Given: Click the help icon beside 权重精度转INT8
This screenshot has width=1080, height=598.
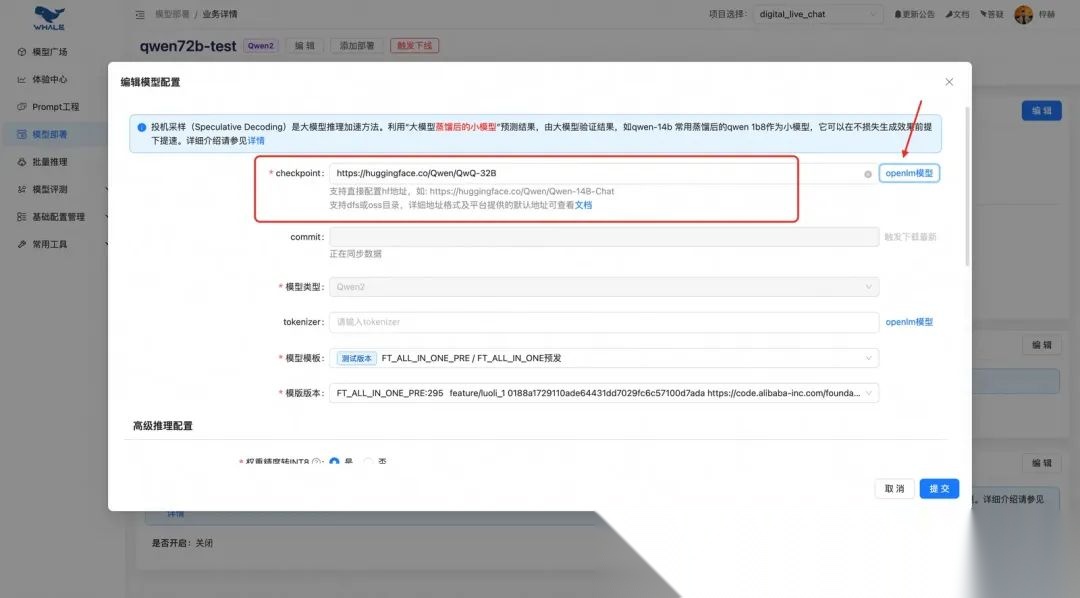Looking at the screenshot, I should pos(316,462).
